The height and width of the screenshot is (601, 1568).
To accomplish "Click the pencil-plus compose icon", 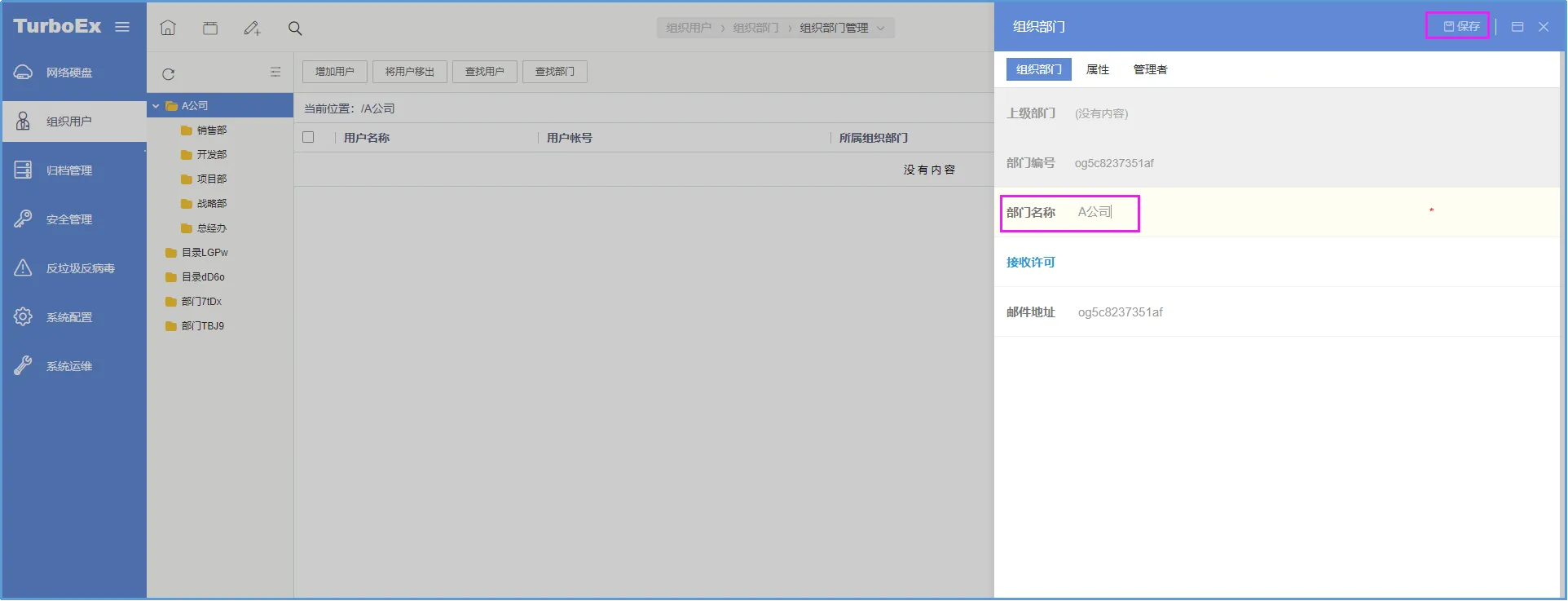I will 252,29.
